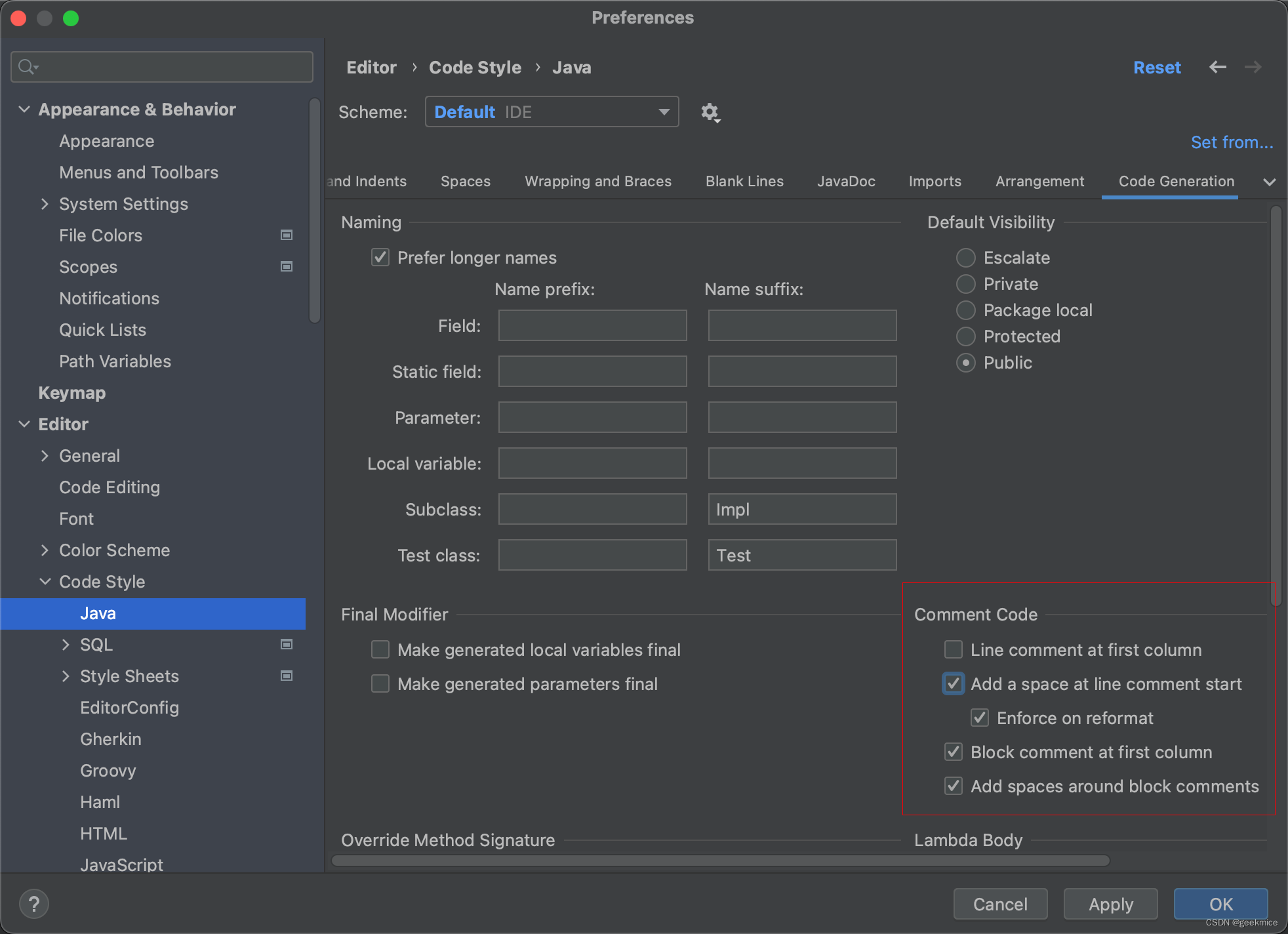Click the search magnifier icon in settings

[28, 67]
